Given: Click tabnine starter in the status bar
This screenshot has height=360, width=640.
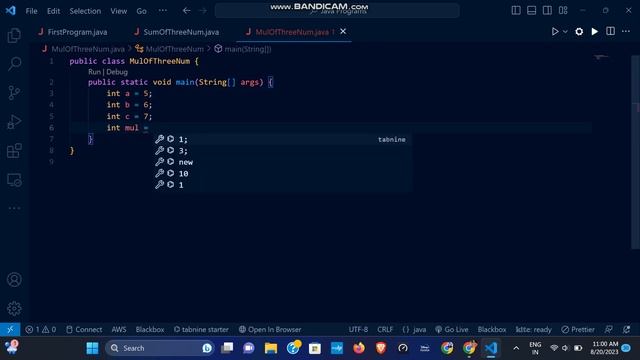Looking at the screenshot, I should (x=201, y=329).
